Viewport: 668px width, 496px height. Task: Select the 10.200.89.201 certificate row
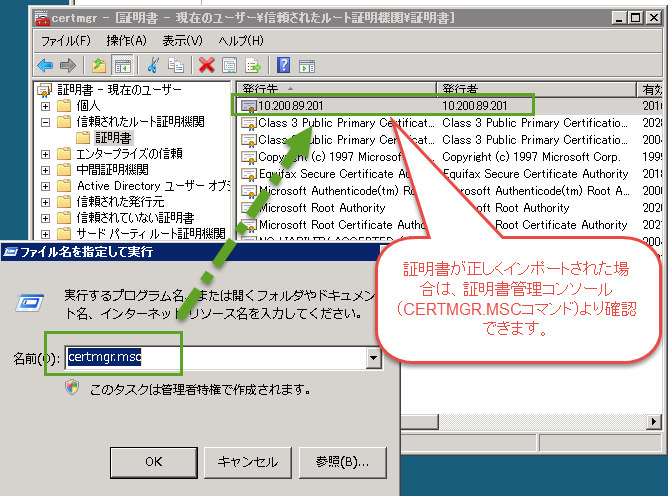click(451, 106)
